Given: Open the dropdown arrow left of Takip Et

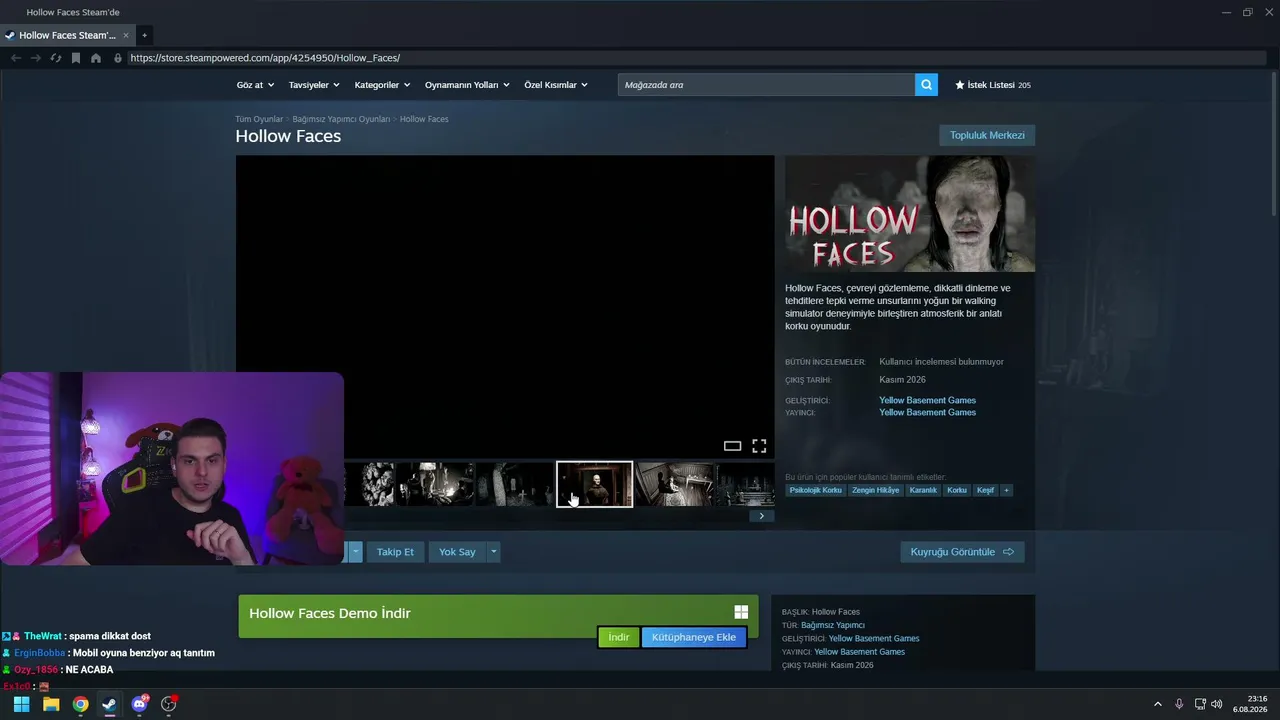Looking at the screenshot, I should pyautogui.click(x=355, y=552).
